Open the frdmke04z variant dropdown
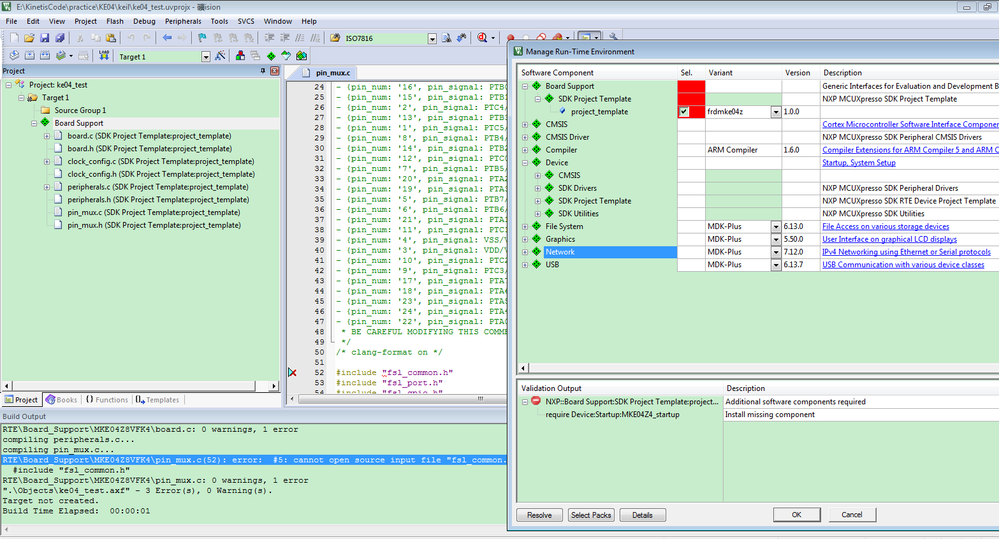This screenshot has height=539, width=999. pyautogui.click(x=775, y=112)
